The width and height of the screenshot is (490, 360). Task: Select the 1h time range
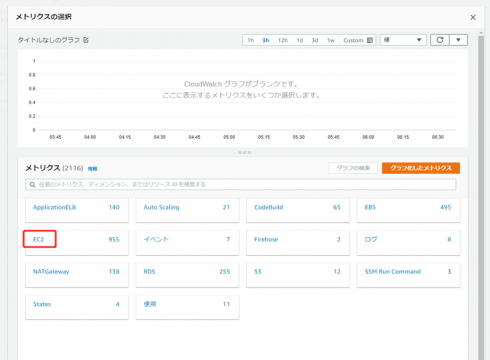point(250,40)
